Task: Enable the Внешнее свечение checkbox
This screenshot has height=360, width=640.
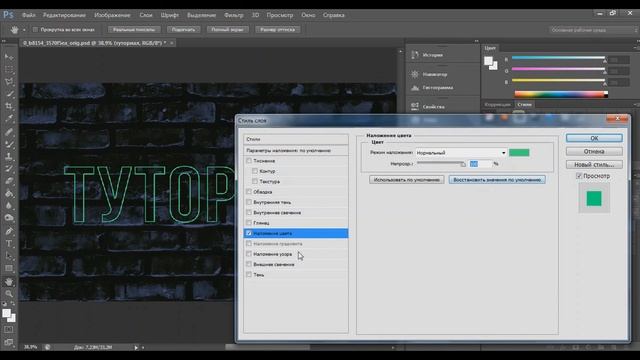Action: click(x=249, y=264)
